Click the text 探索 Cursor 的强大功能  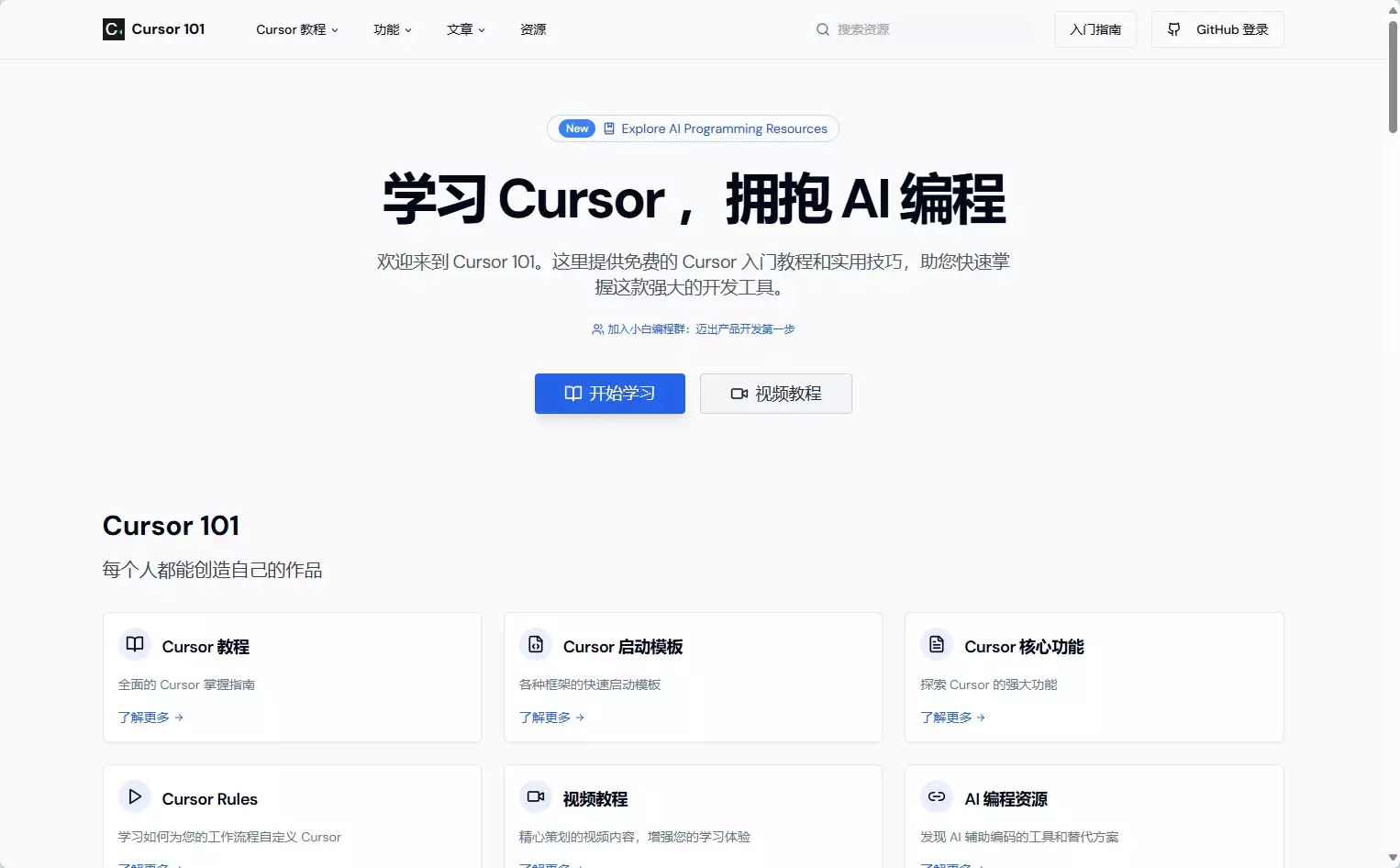pos(989,684)
